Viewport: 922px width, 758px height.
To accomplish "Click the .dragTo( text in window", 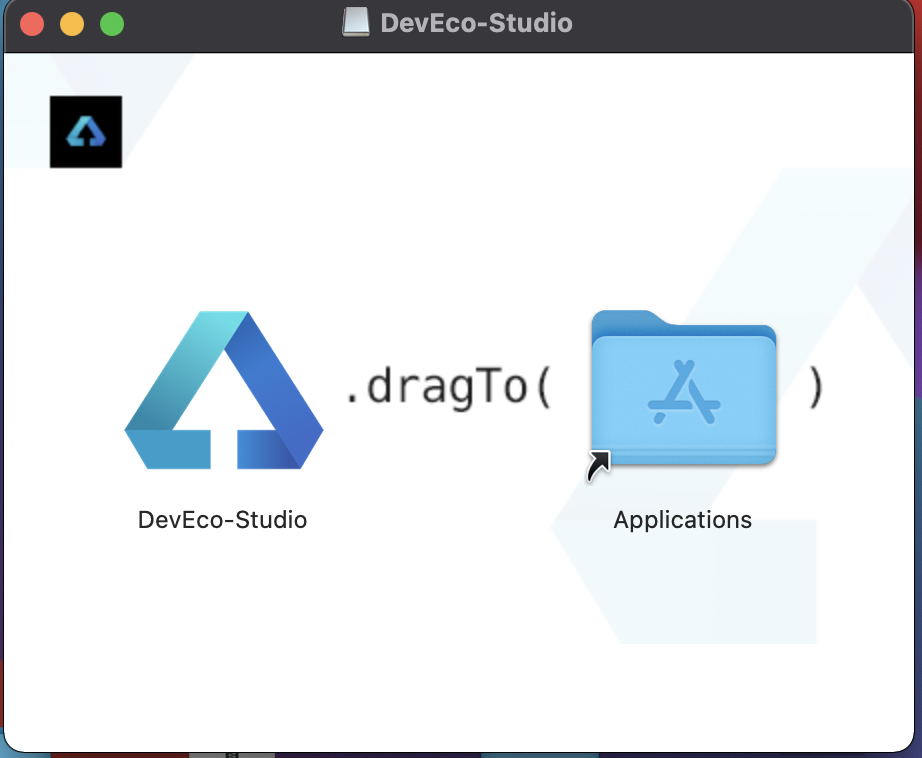I will (x=452, y=388).
